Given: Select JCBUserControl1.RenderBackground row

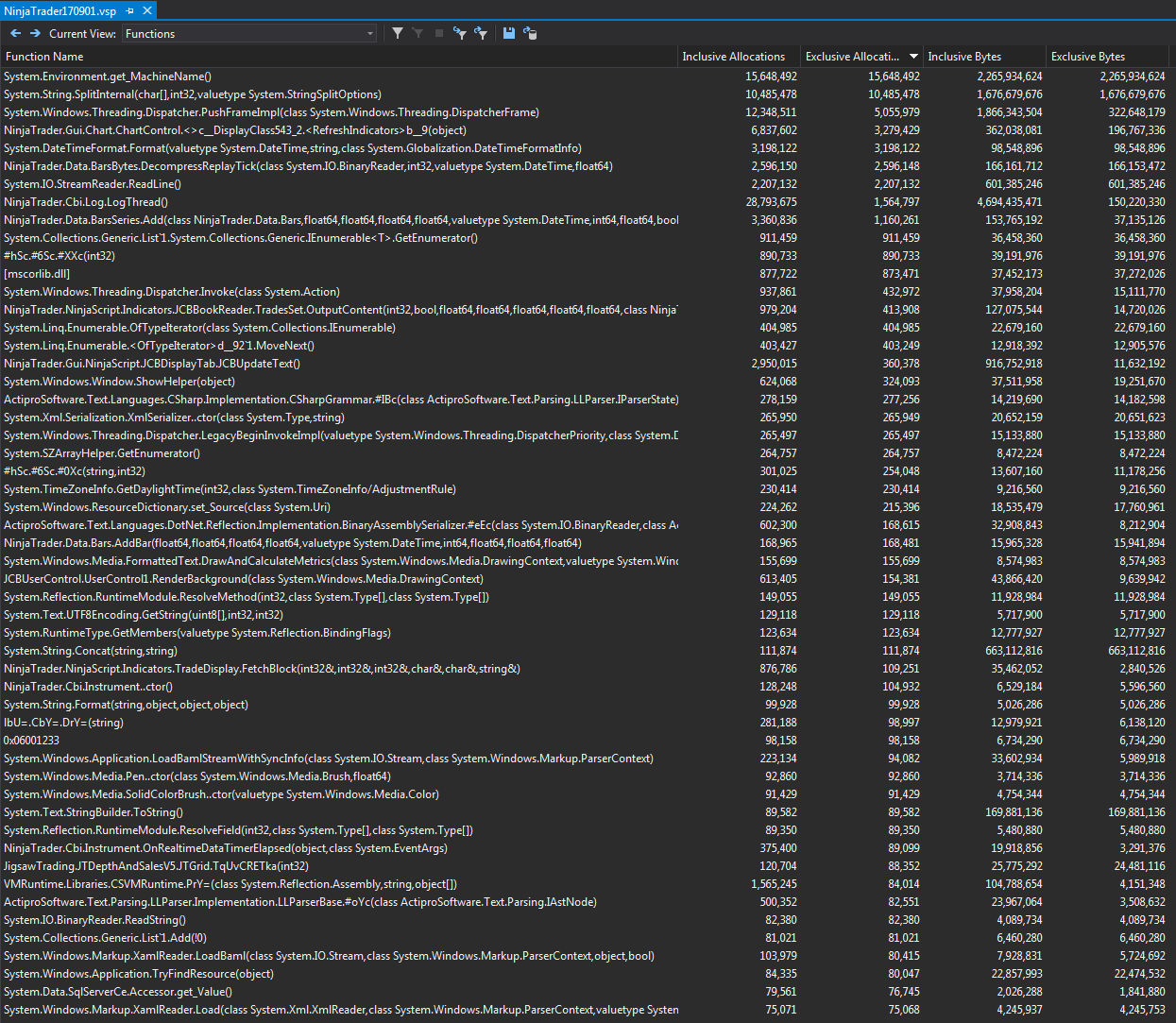Looking at the screenshot, I should pos(586,579).
